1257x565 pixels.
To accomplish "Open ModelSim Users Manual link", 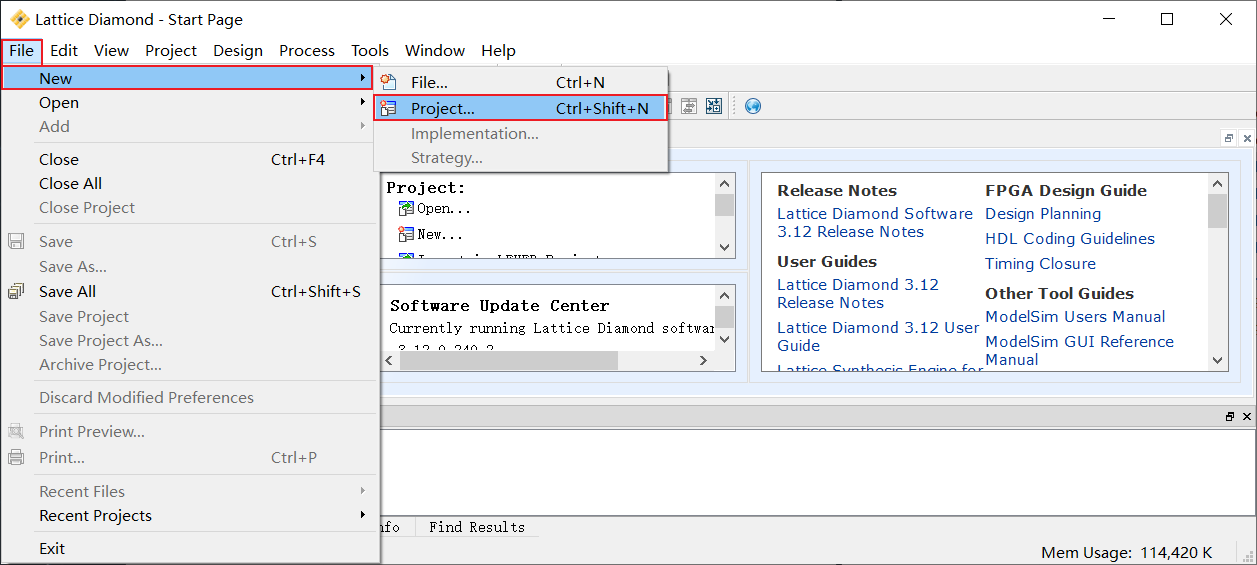I will (1075, 317).
